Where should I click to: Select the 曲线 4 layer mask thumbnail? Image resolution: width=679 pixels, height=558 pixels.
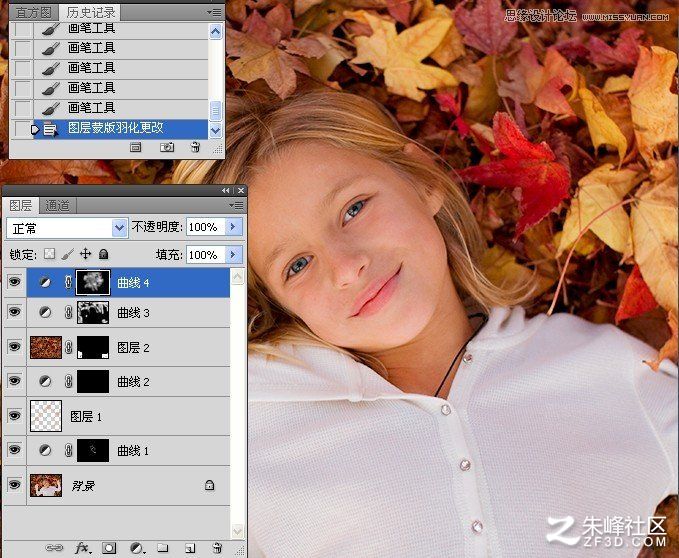click(x=93, y=282)
